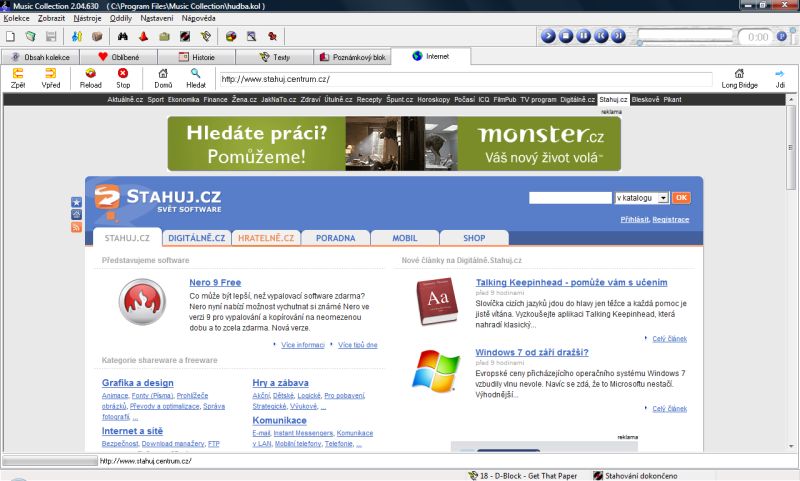
Task: Open the home page with Domů
Action: click(163, 79)
